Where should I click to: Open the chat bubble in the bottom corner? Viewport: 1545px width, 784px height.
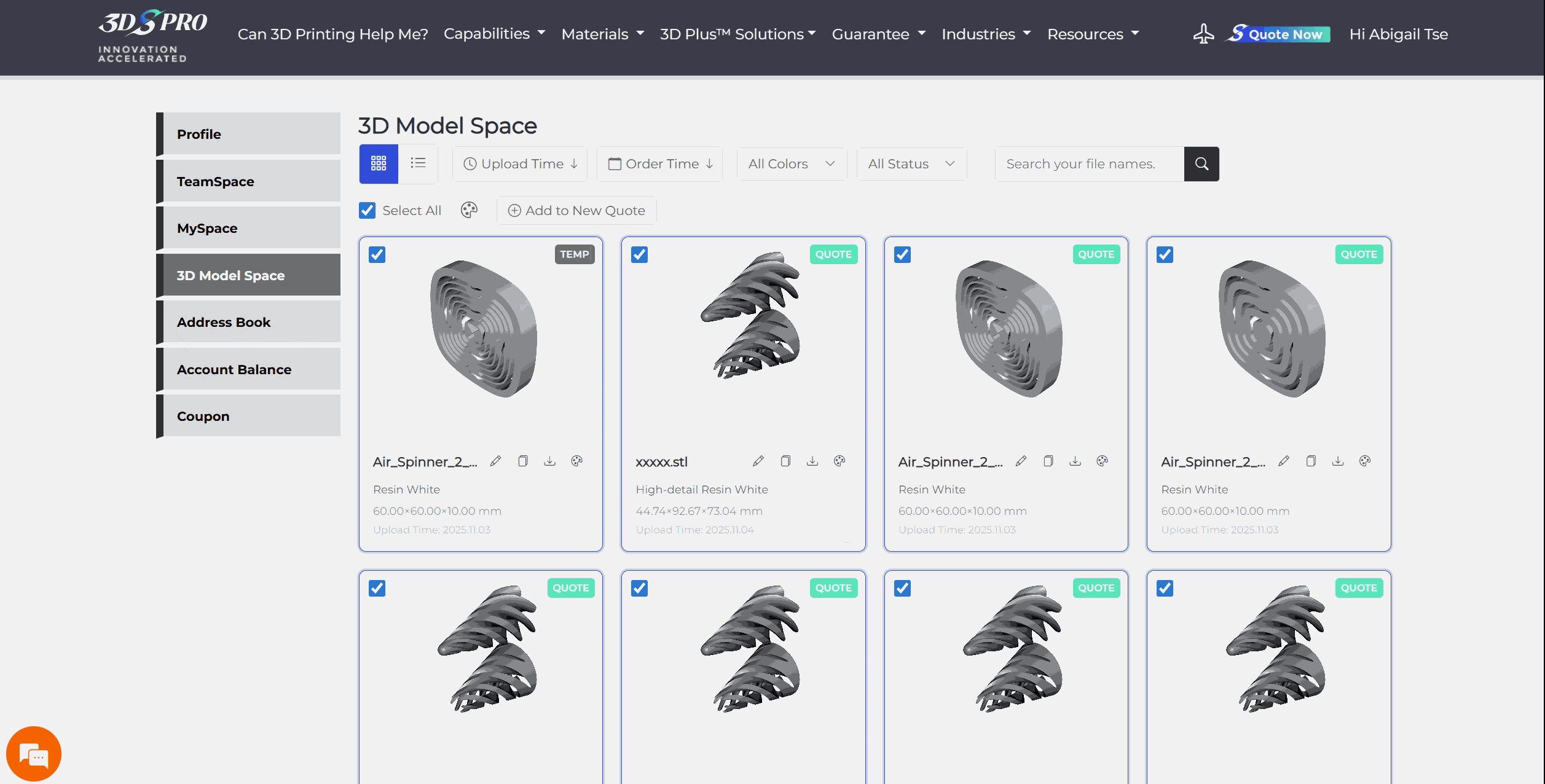[35, 753]
